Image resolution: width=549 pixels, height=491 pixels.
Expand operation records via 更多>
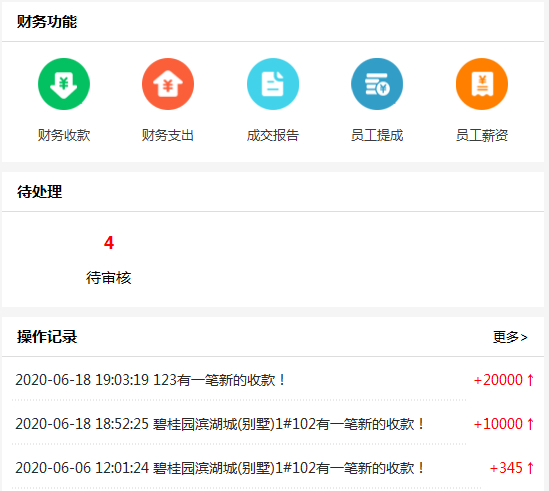click(510, 337)
